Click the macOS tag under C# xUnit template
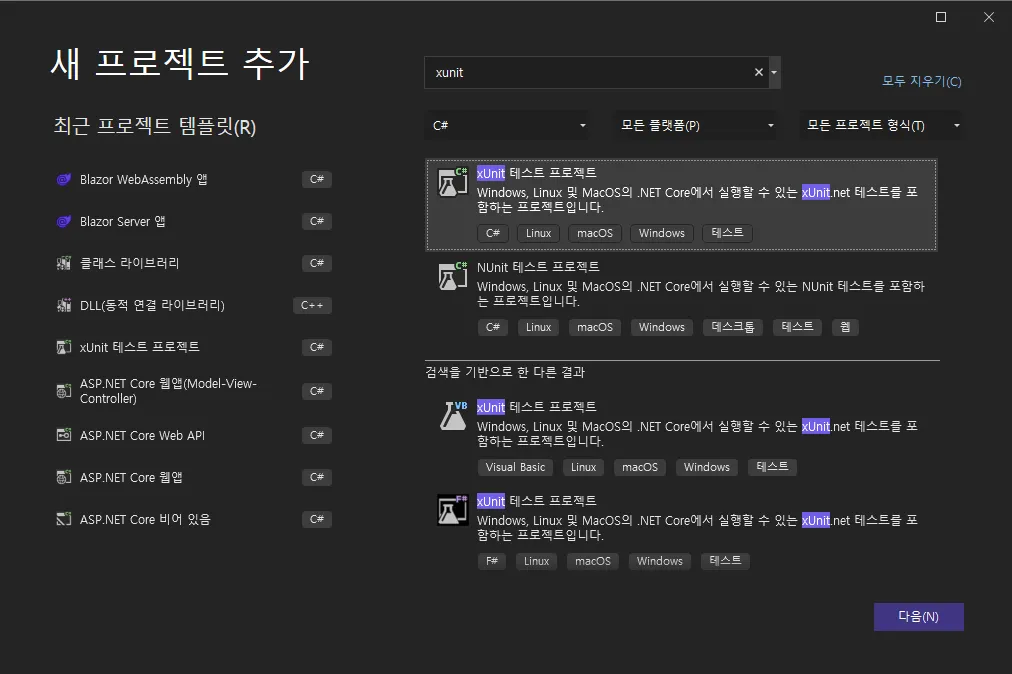This screenshot has width=1012, height=674. [x=595, y=233]
